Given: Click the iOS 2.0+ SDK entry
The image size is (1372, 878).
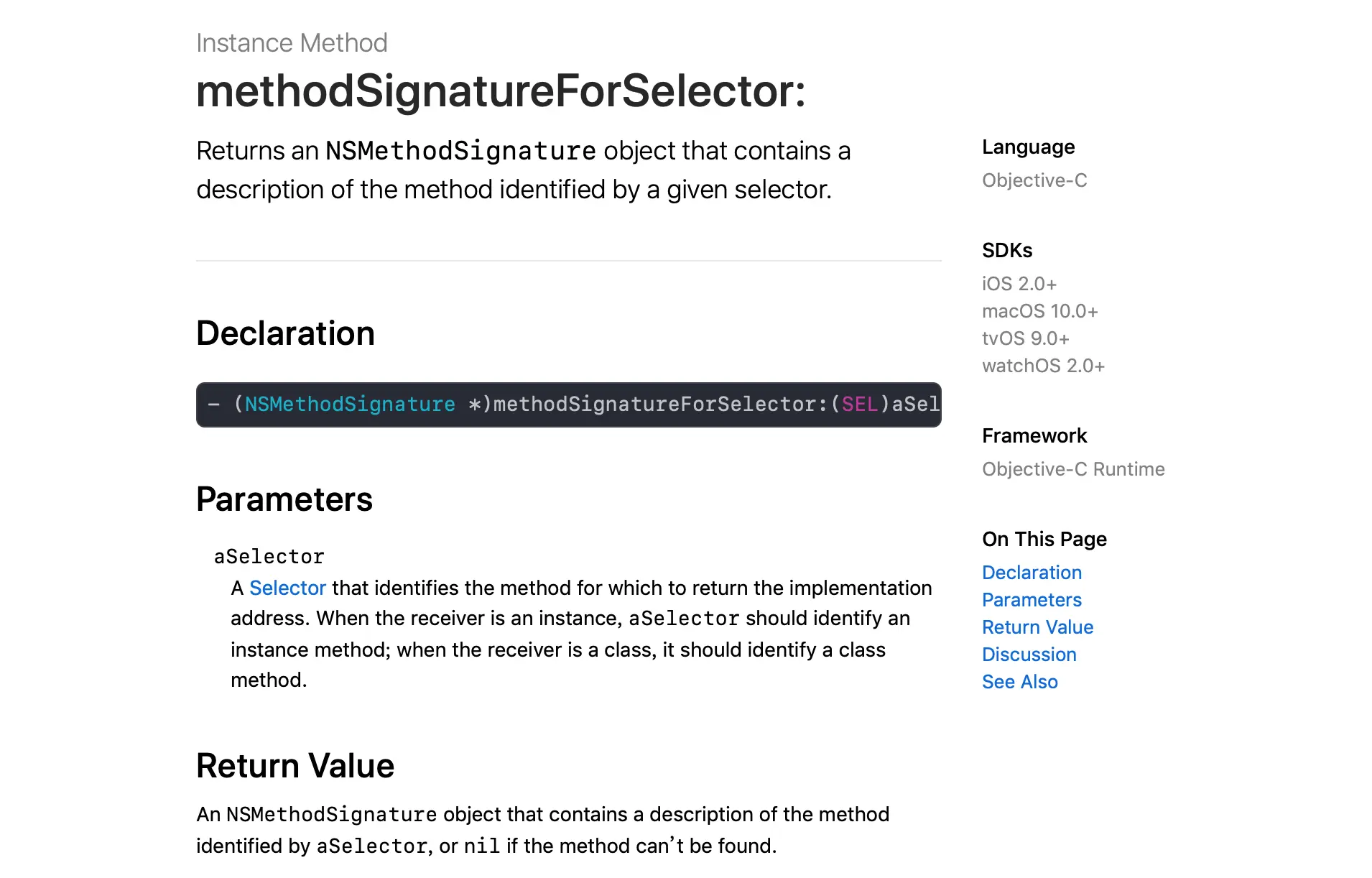Looking at the screenshot, I should tap(1019, 284).
